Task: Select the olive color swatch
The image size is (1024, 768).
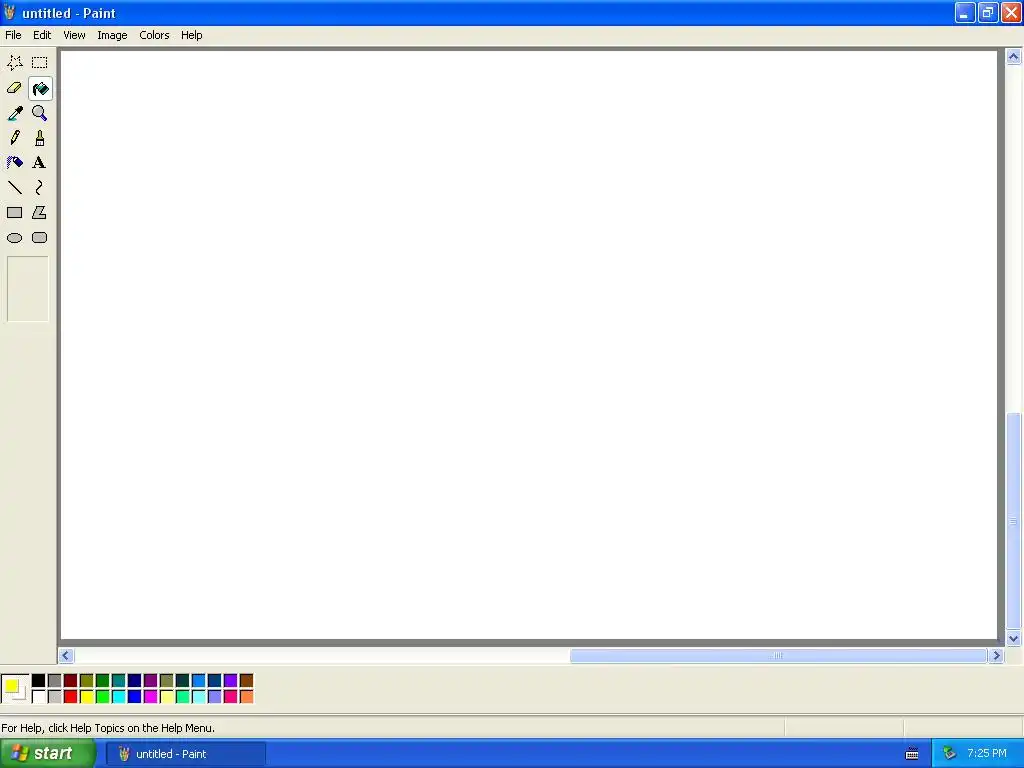Action: [86, 680]
